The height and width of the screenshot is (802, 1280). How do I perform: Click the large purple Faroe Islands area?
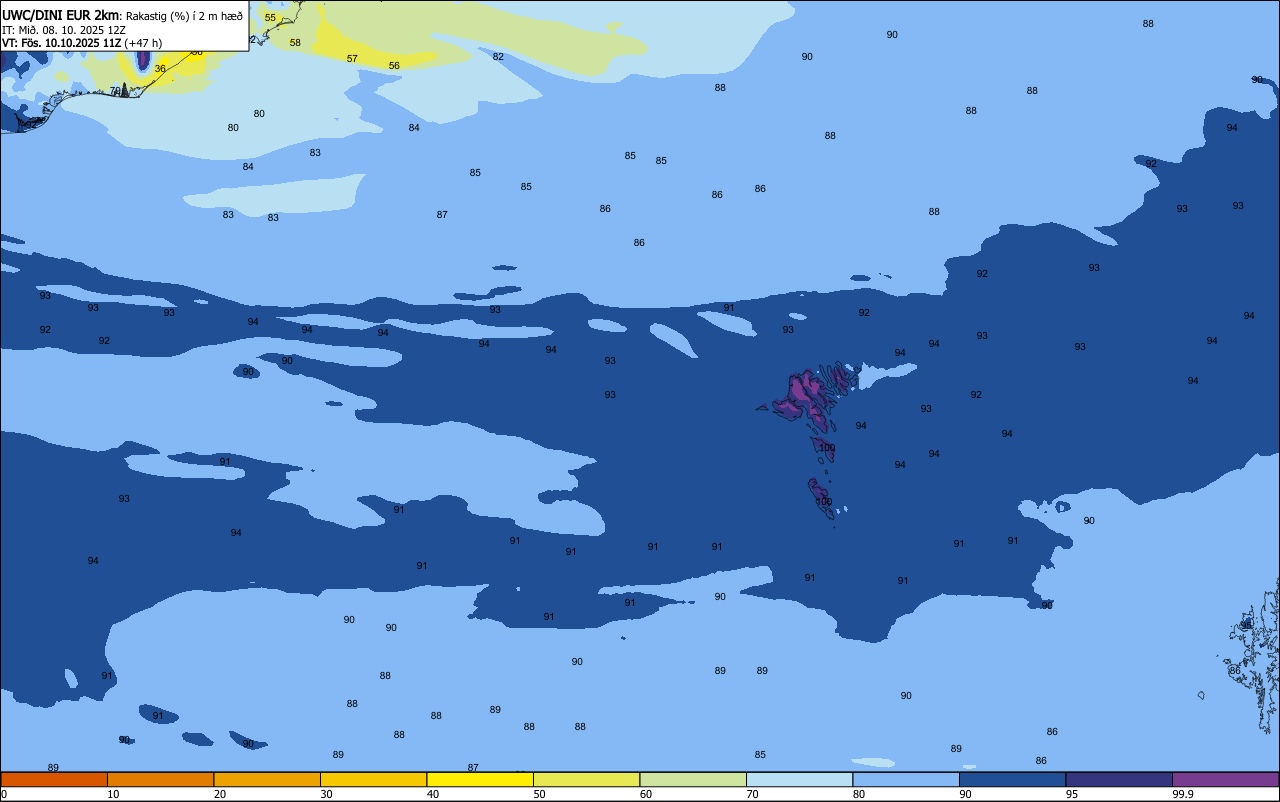pos(802,395)
